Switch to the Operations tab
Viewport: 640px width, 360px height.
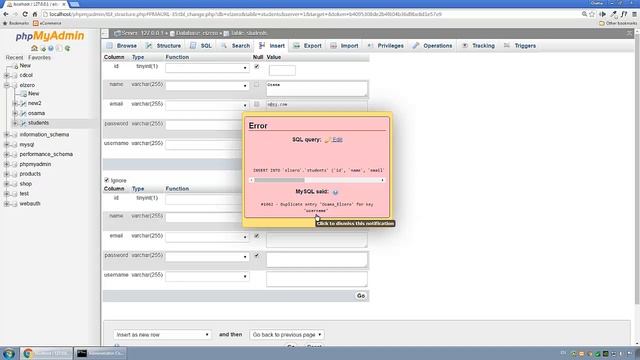coord(432,46)
